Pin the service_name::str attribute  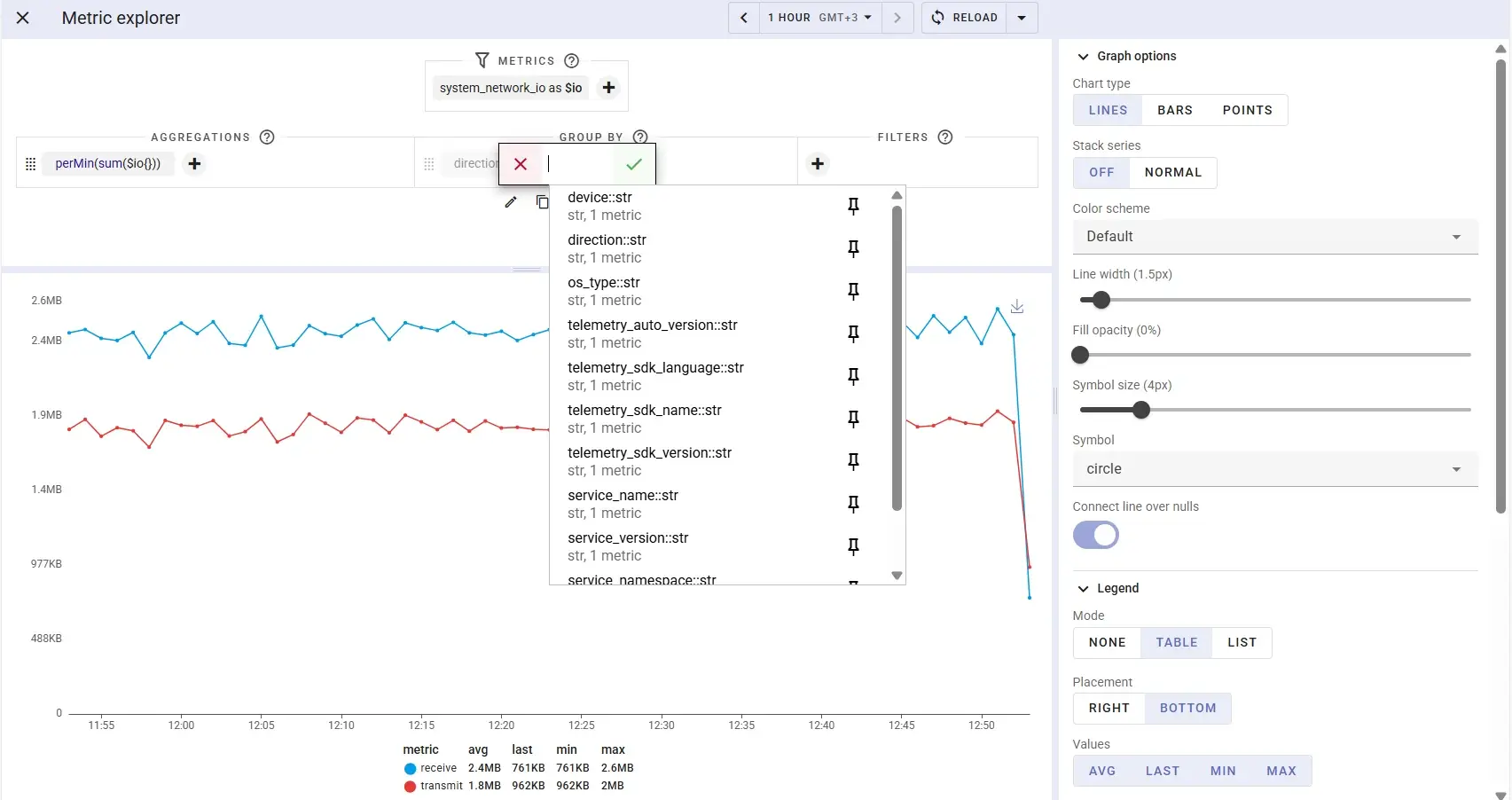[x=853, y=504]
